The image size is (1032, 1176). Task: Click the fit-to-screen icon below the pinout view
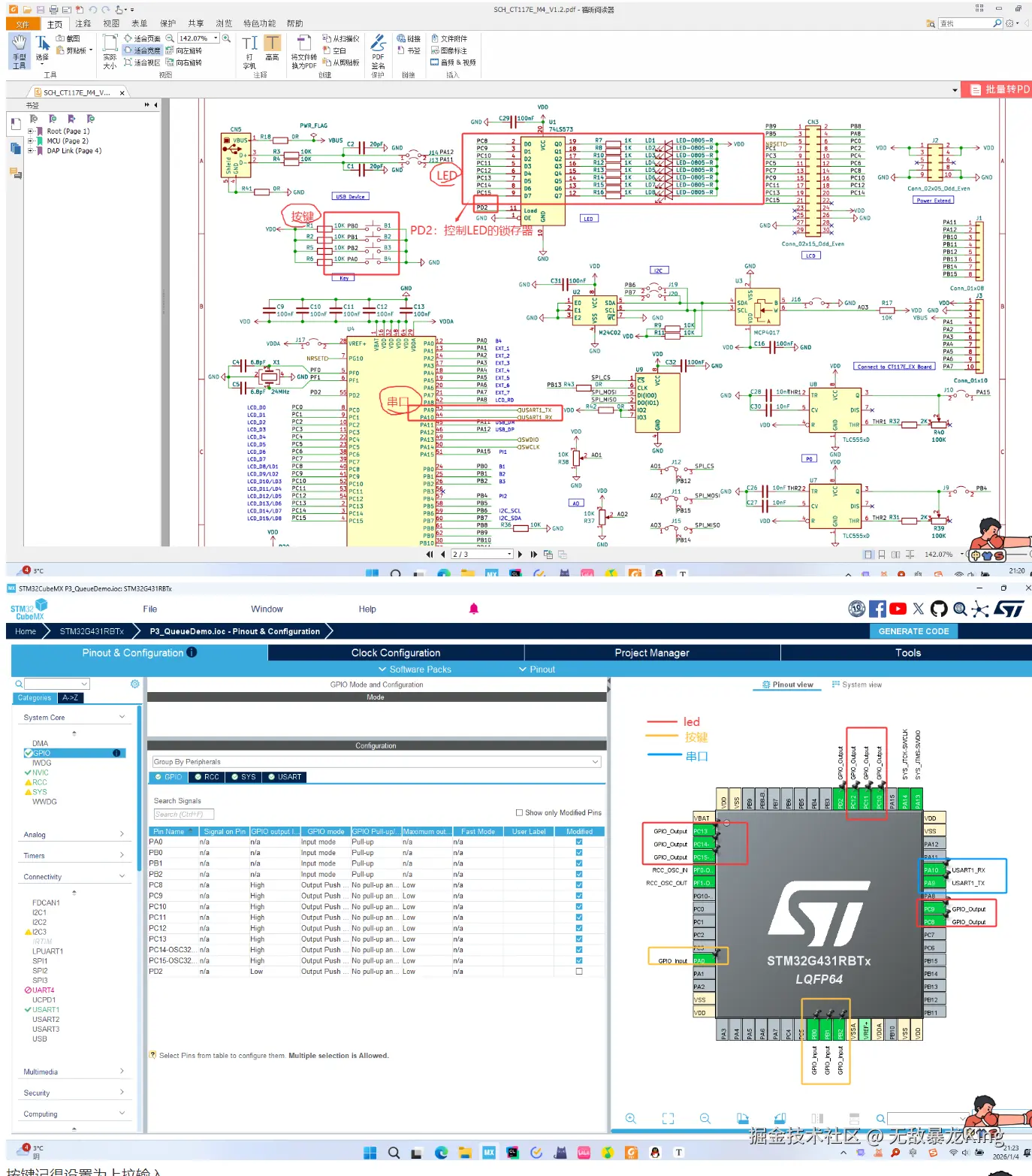click(668, 1118)
